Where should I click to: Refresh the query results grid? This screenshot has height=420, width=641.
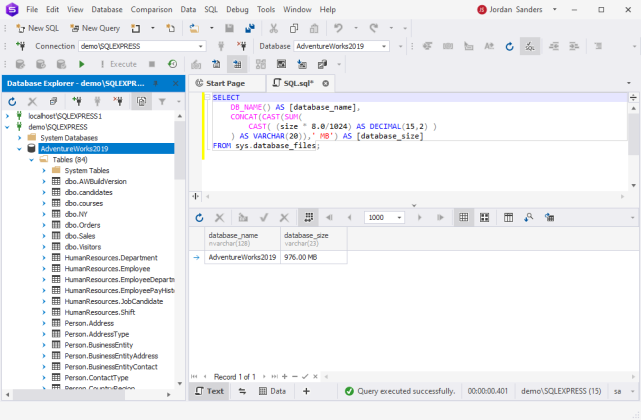(200, 217)
